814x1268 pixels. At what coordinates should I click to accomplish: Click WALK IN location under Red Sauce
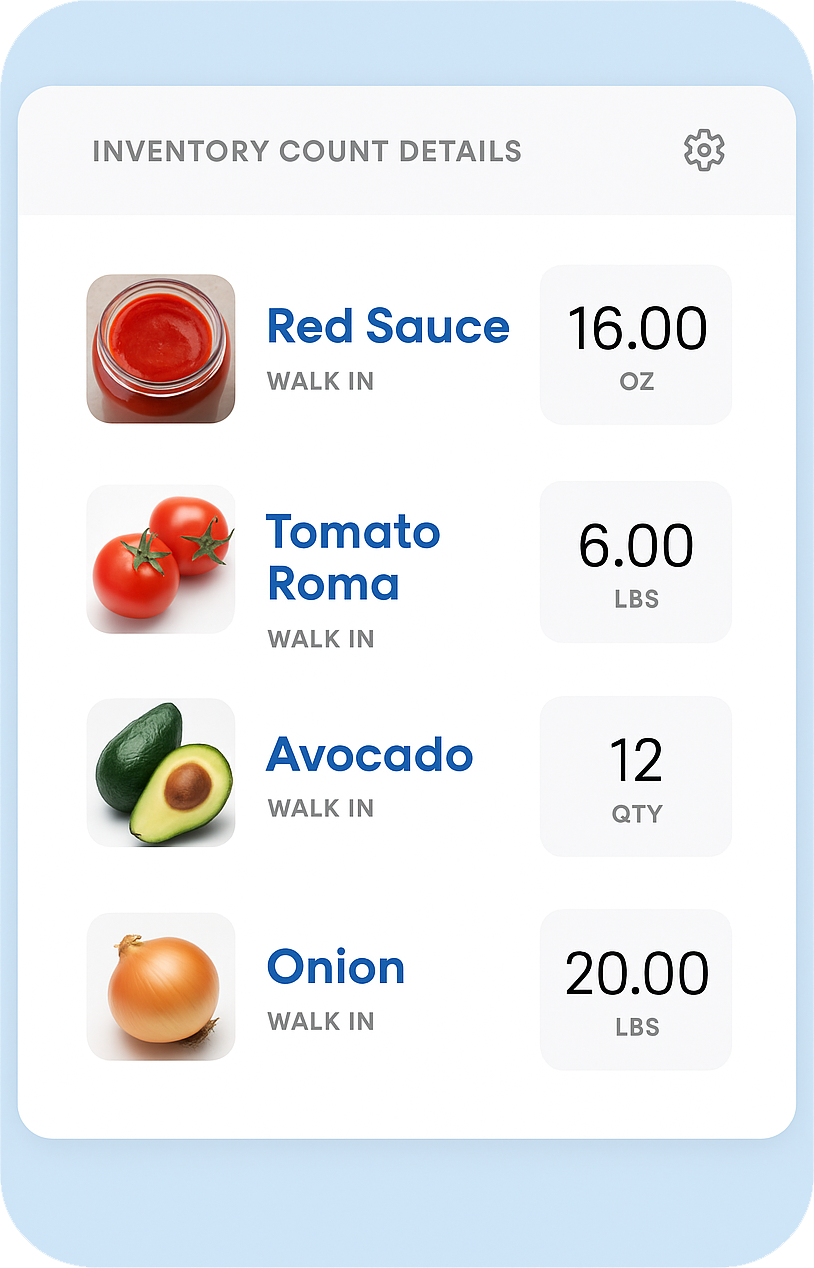click(x=320, y=381)
